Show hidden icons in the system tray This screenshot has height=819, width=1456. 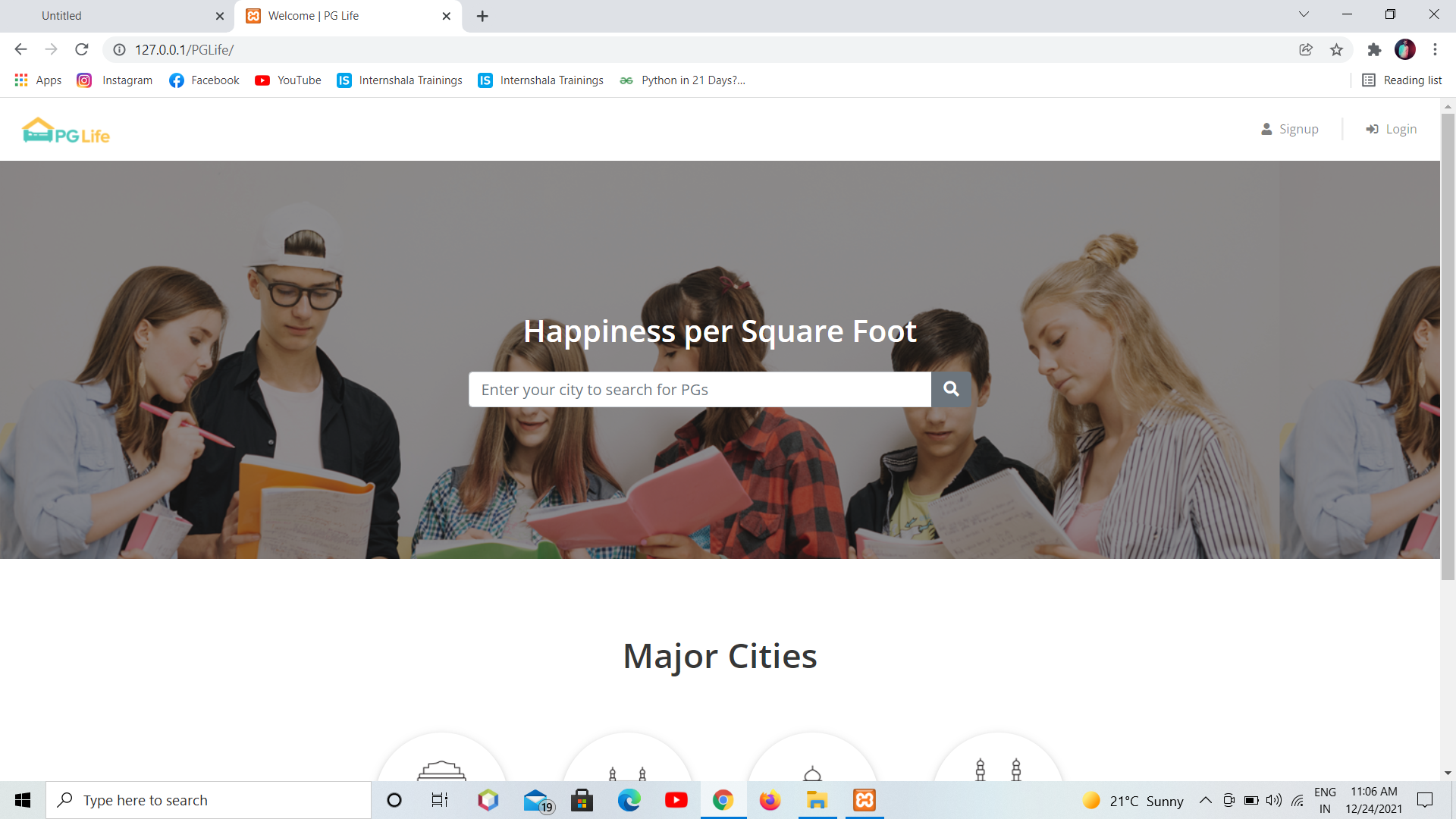pos(1206,799)
